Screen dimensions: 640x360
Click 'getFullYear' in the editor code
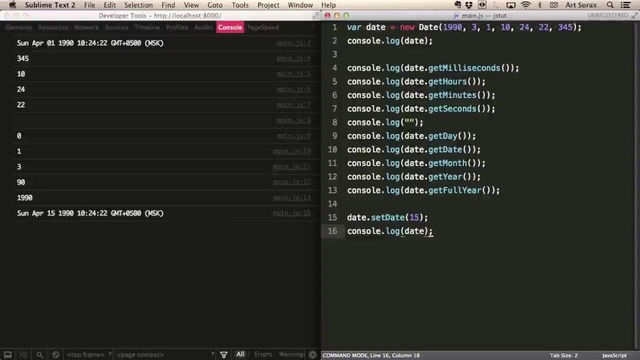[455, 190]
